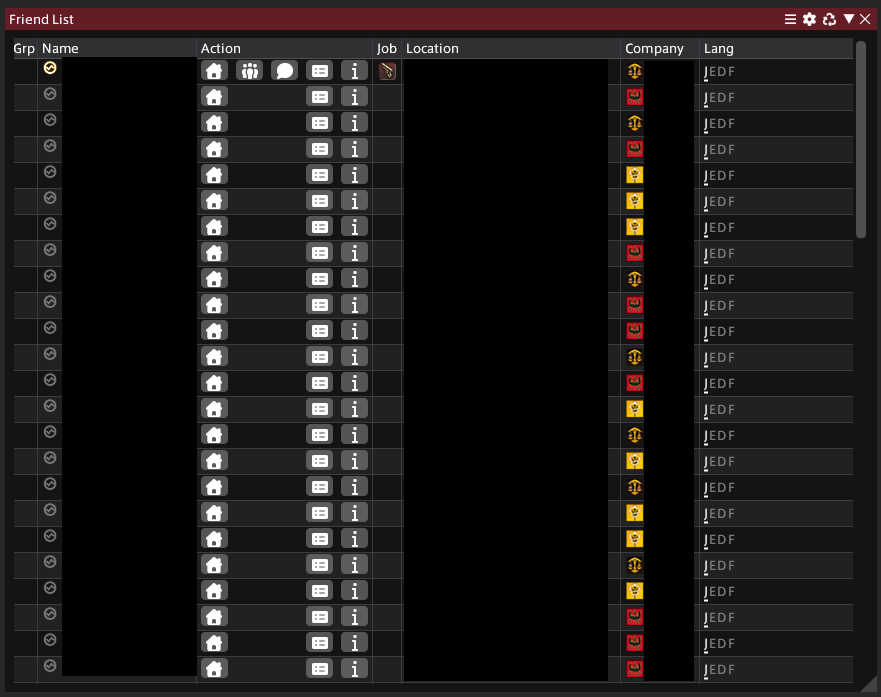The width and height of the screenshot is (881, 697).
Task: Click the house icon in the second row
Action: point(214,97)
